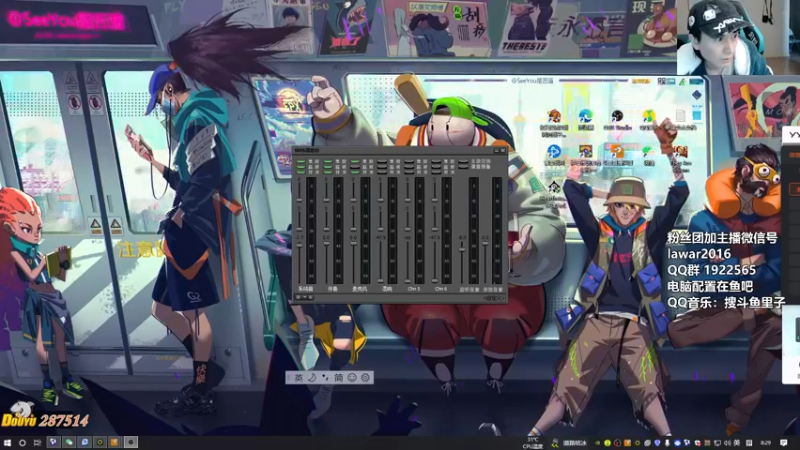Move the middle small slider of 麦克风

(354, 229)
